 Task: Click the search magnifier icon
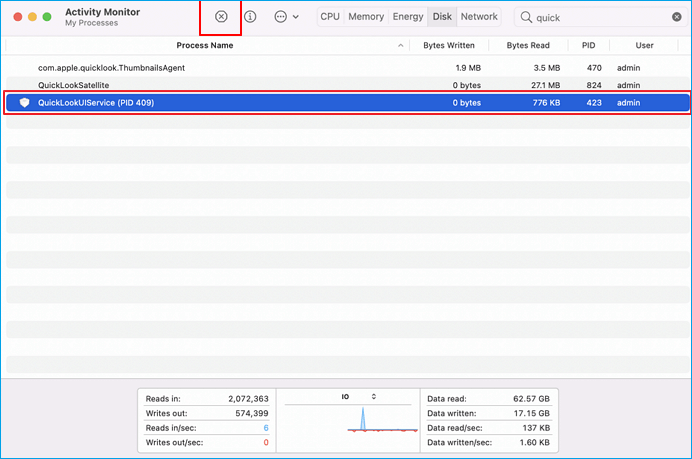[526, 17]
